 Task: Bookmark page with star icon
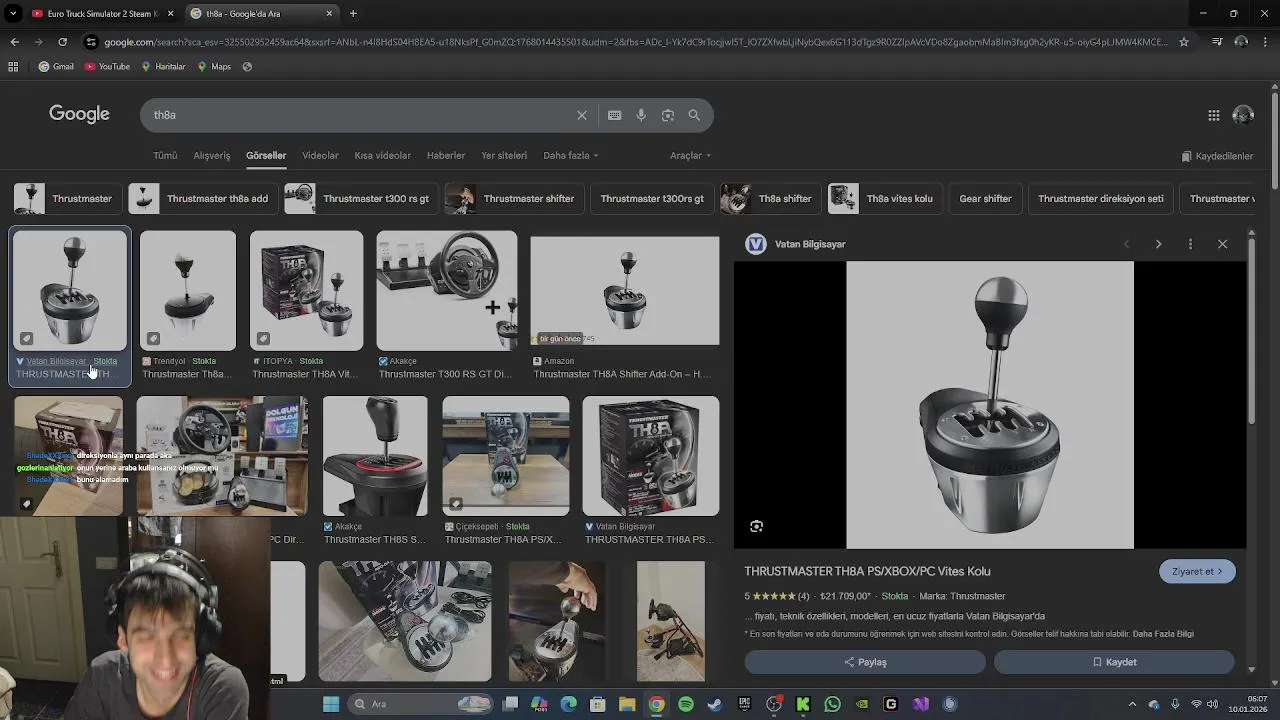click(1184, 42)
